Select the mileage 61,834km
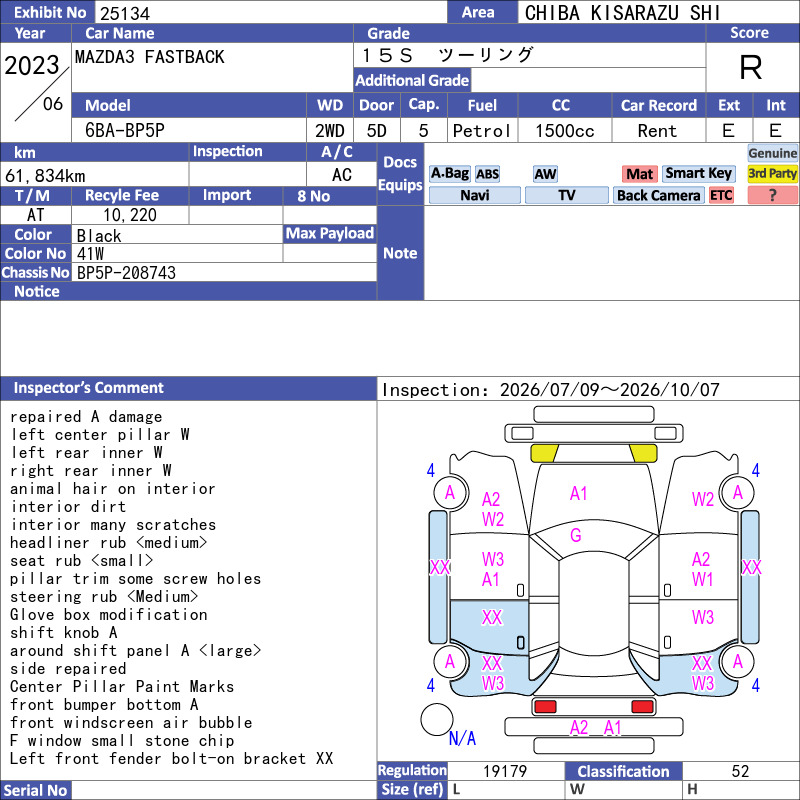Screen dimensions: 800x800 pos(45,176)
